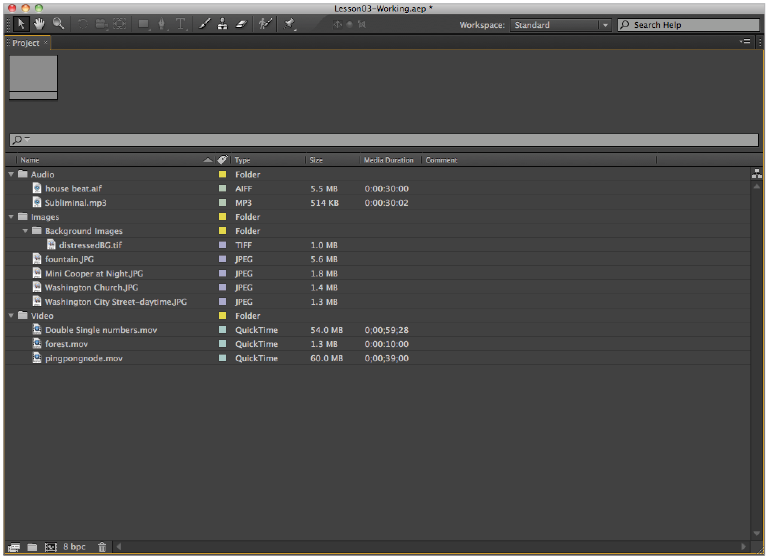The height and width of the screenshot is (559, 768).
Task: Select the Hand tool
Action: click(40, 24)
